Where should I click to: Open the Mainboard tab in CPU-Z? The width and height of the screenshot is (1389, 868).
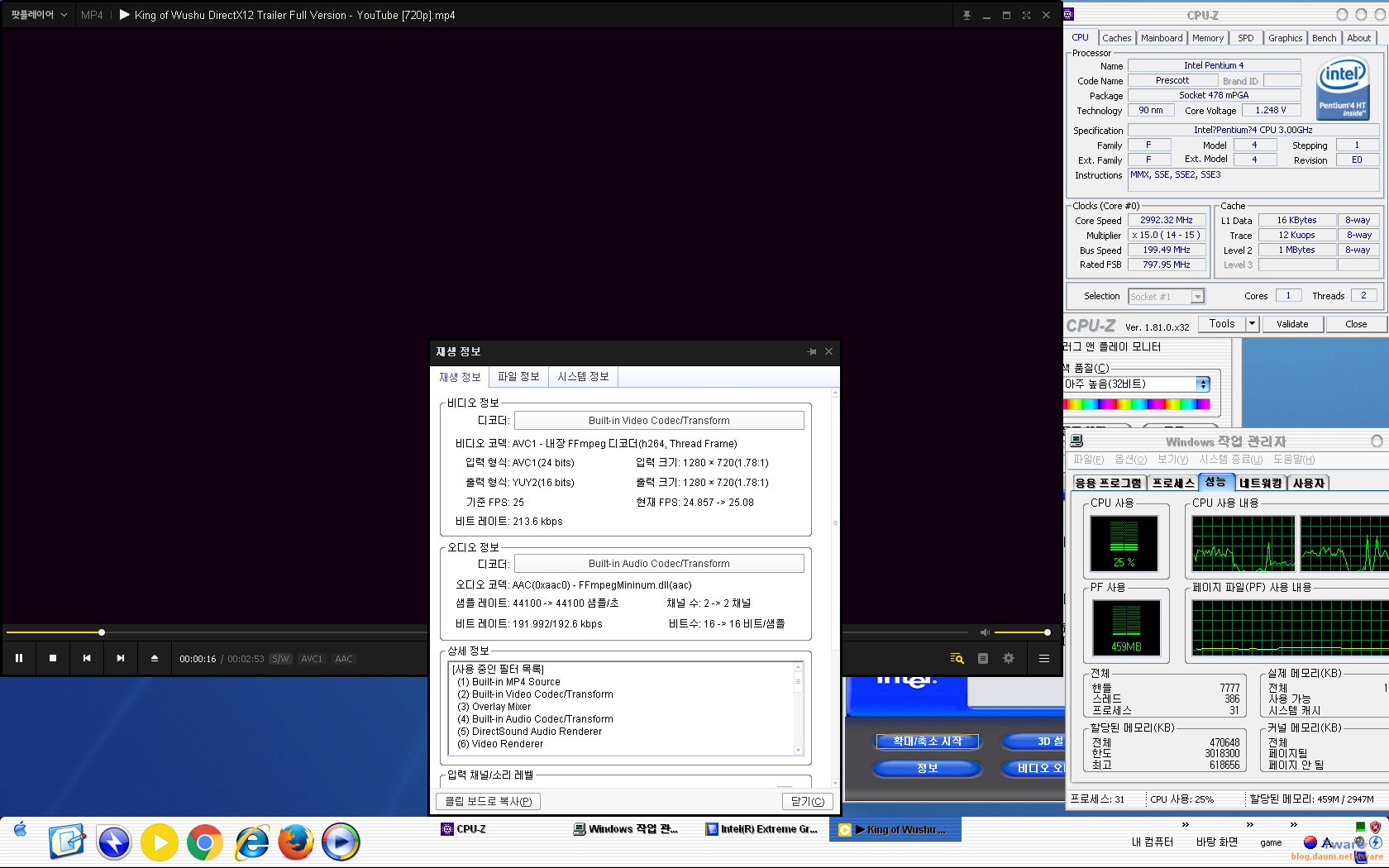click(1162, 38)
